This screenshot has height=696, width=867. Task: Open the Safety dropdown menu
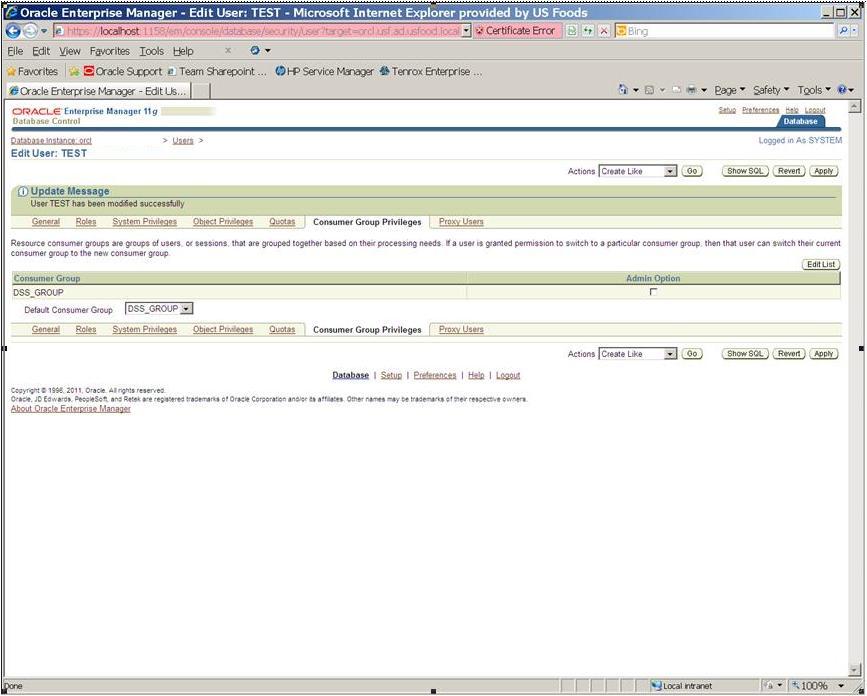[771, 90]
